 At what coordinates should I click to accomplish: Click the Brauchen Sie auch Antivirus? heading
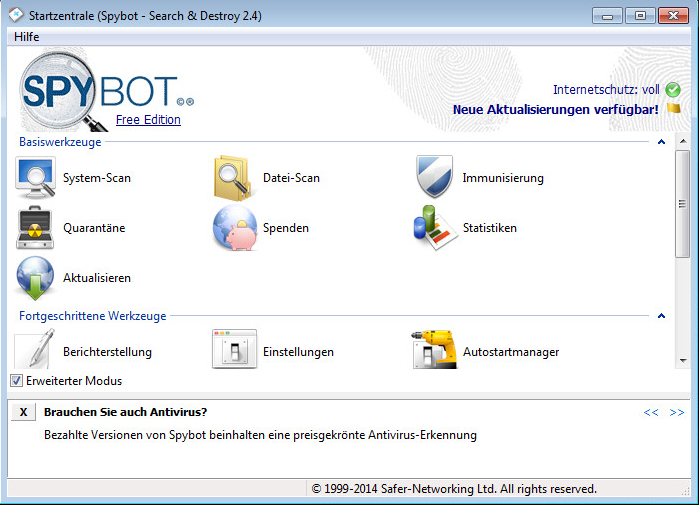click(x=125, y=412)
